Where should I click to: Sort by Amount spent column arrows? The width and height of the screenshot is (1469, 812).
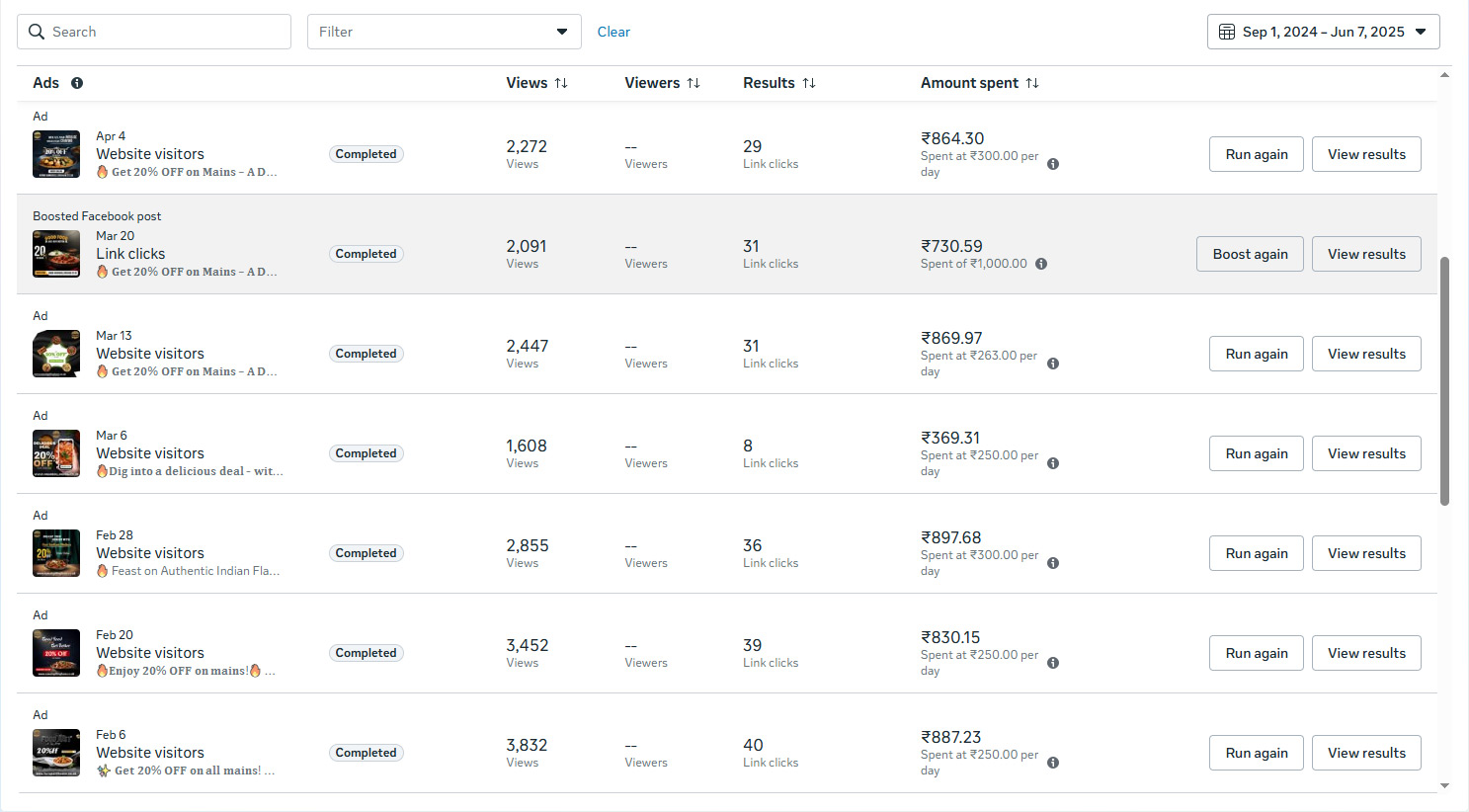tap(1032, 83)
